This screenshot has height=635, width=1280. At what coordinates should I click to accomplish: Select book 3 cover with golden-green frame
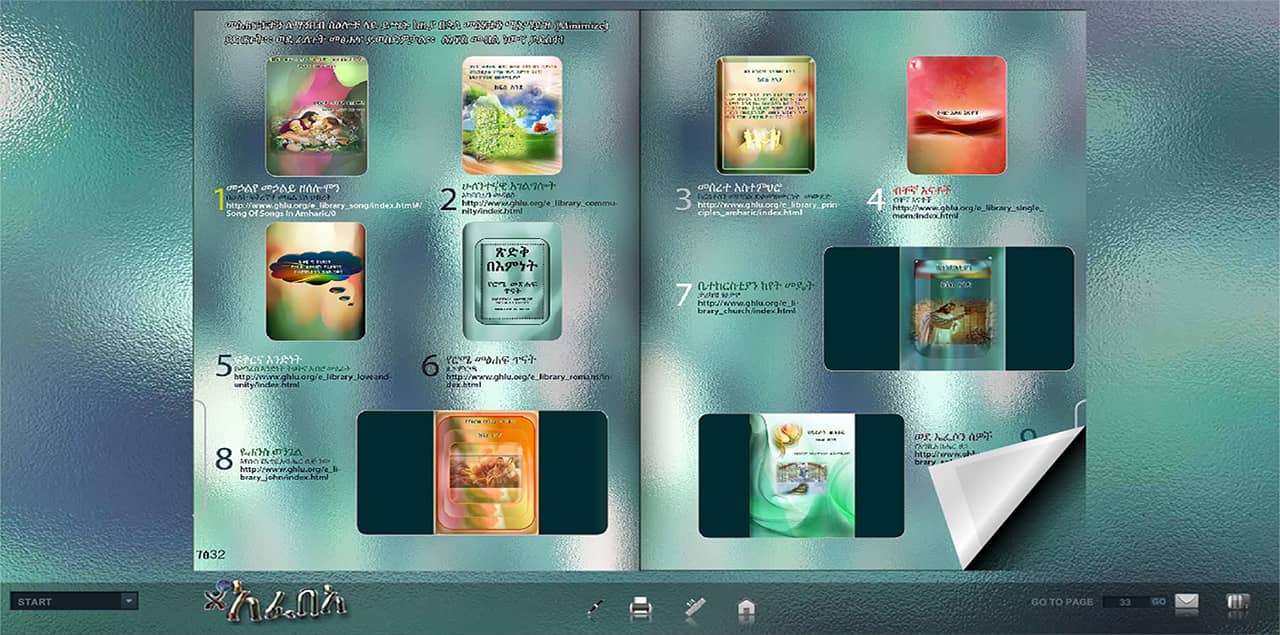tap(765, 115)
